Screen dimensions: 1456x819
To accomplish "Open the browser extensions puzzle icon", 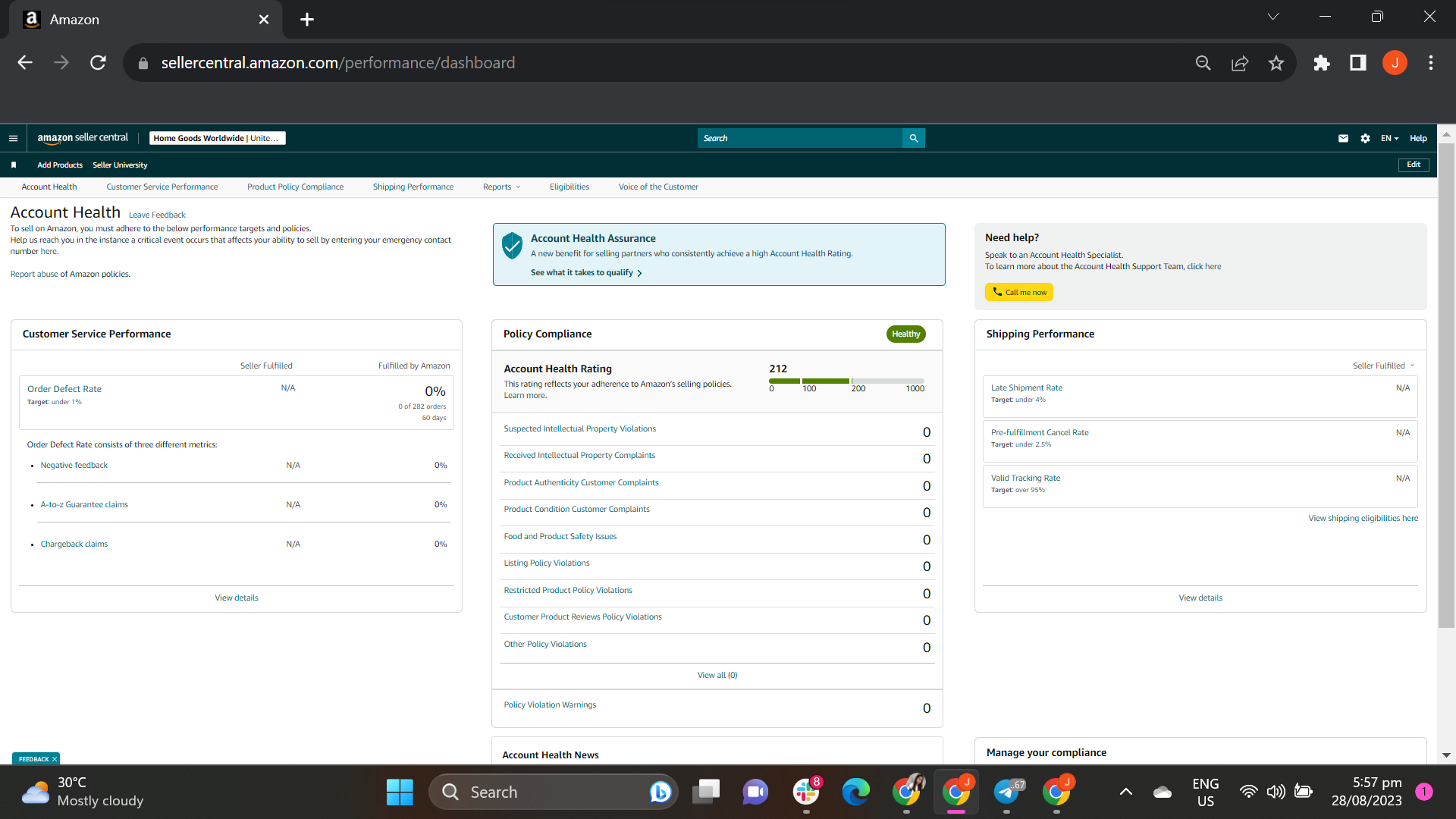I will (x=1322, y=63).
